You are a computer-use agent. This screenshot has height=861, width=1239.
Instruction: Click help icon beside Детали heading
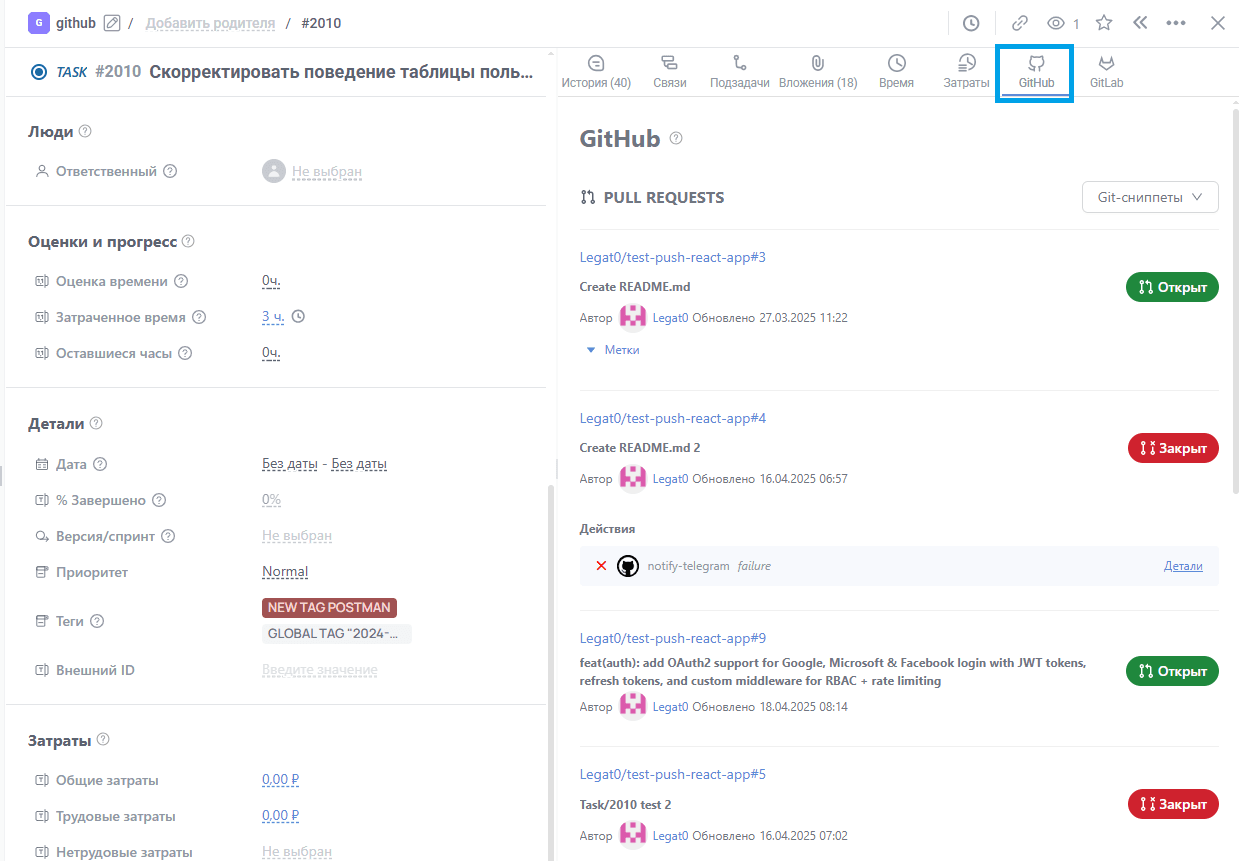[x=96, y=423]
